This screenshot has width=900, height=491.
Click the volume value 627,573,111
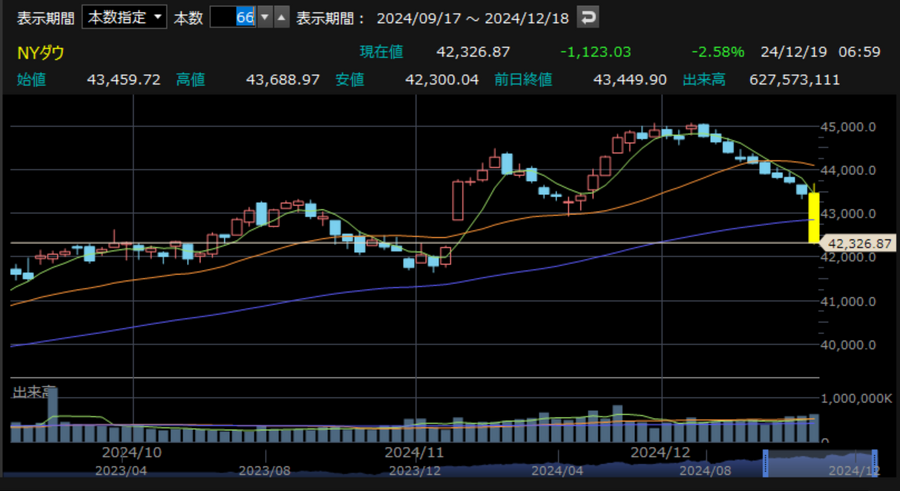click(x=794, y=79)
